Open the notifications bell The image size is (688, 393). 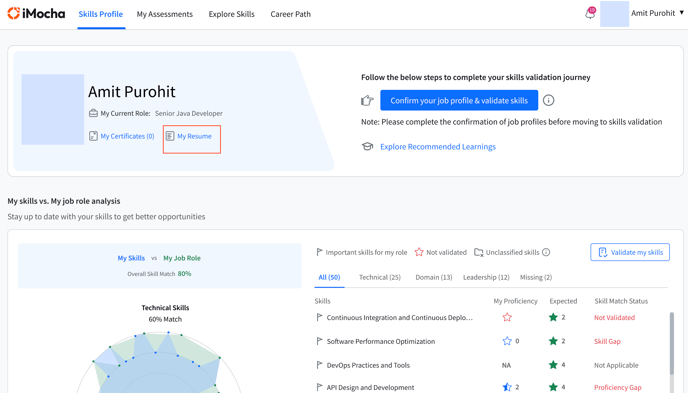[x=590, y=14]
